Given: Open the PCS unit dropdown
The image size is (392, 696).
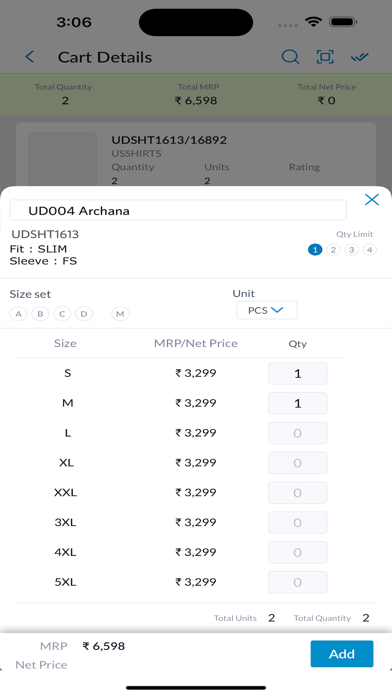Looking at the screenshot, I should (x=266, y=310).
